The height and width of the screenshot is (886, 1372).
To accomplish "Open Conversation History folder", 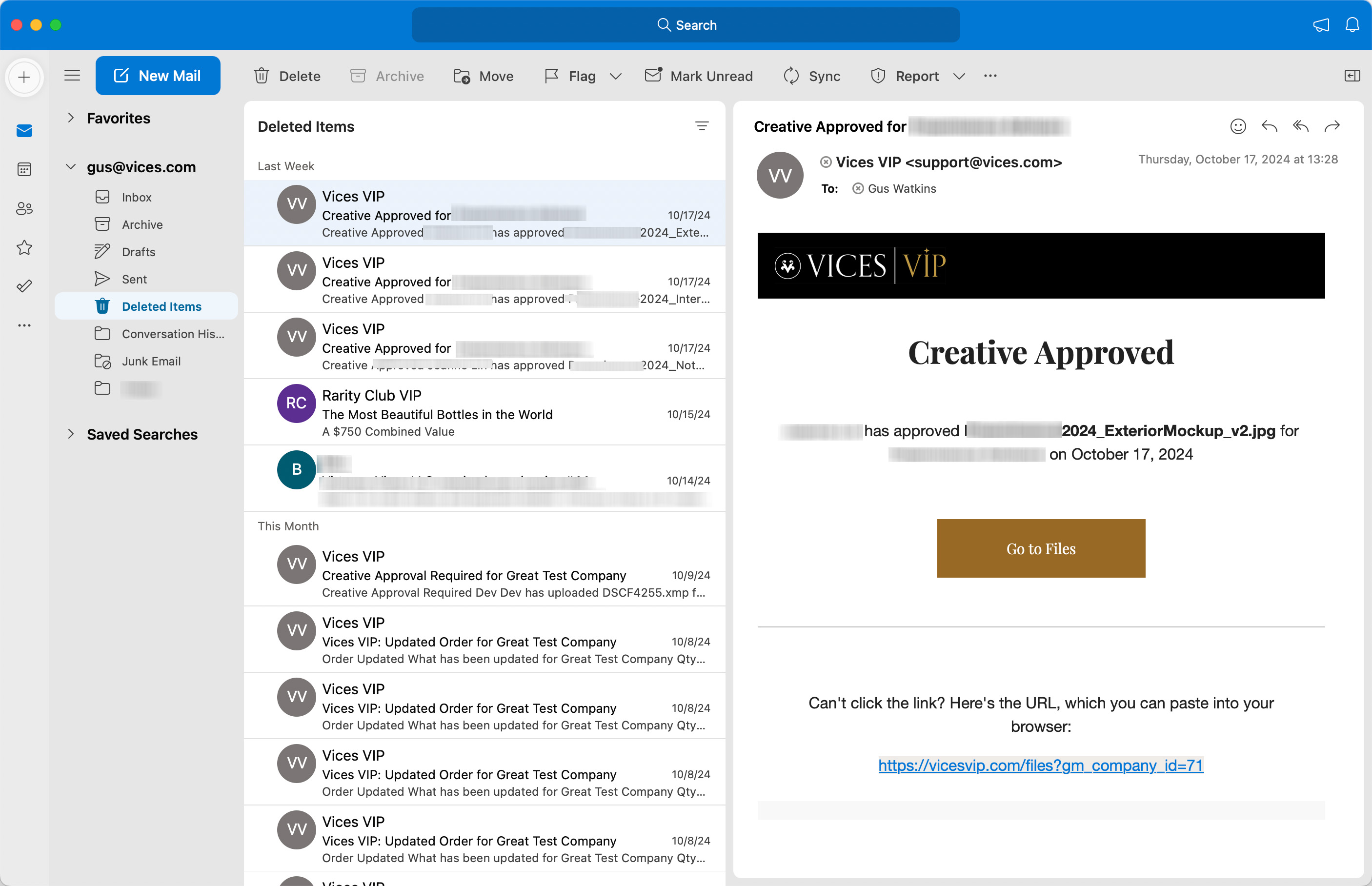I will [x=146, y=334].
